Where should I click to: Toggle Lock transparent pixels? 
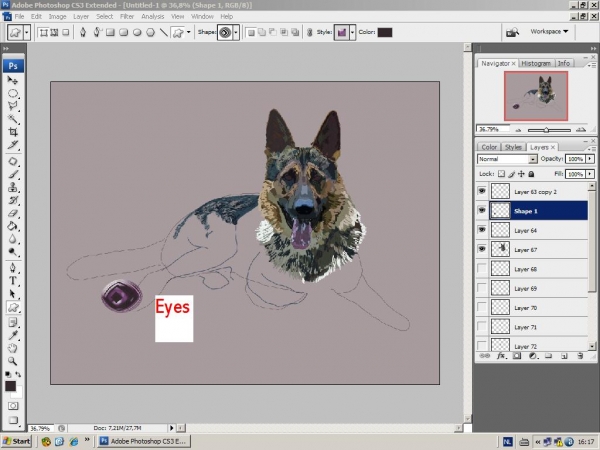click(x=501, y=174)
